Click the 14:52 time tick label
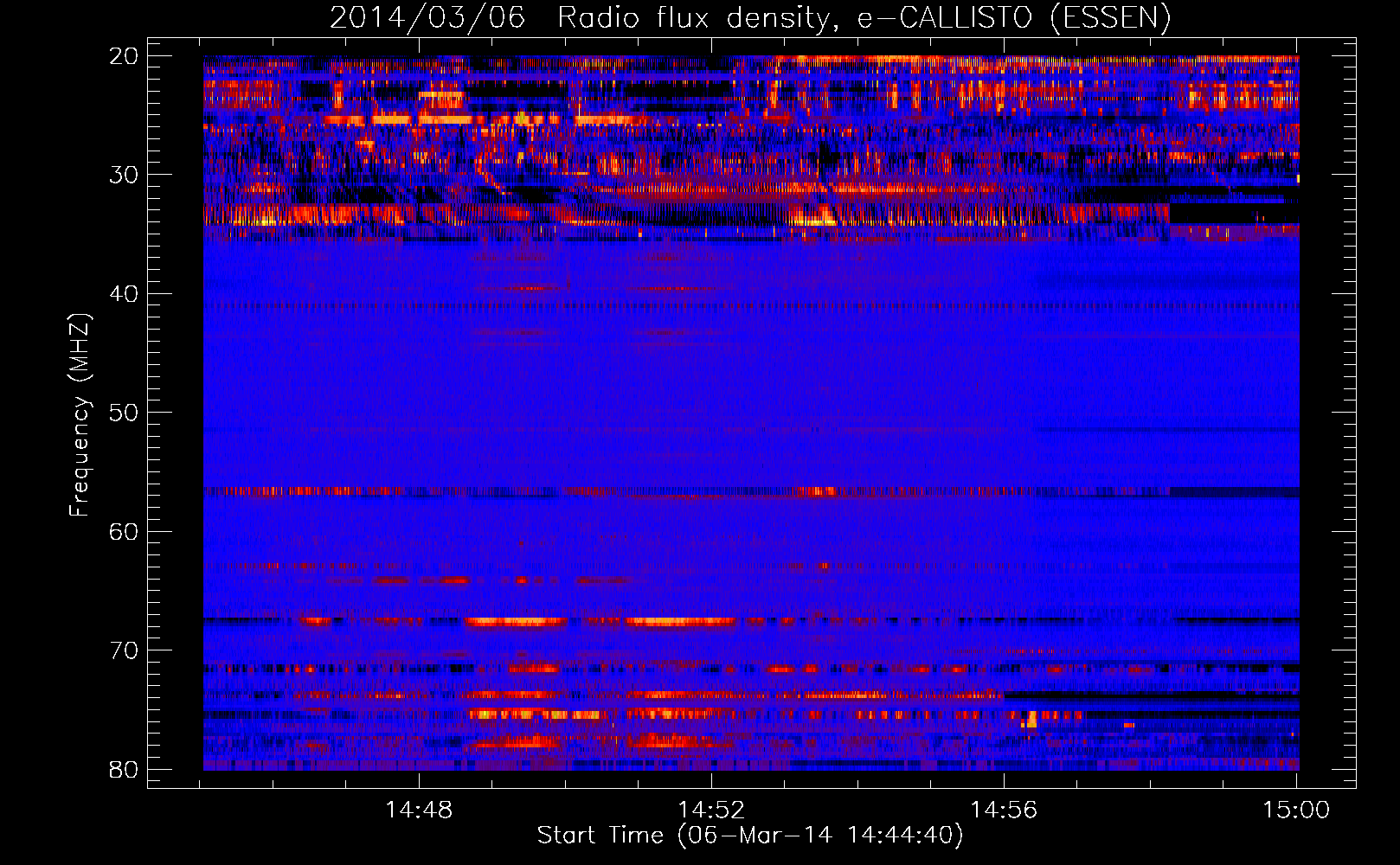The image size is (1400, 865). (x=711, y=811)
